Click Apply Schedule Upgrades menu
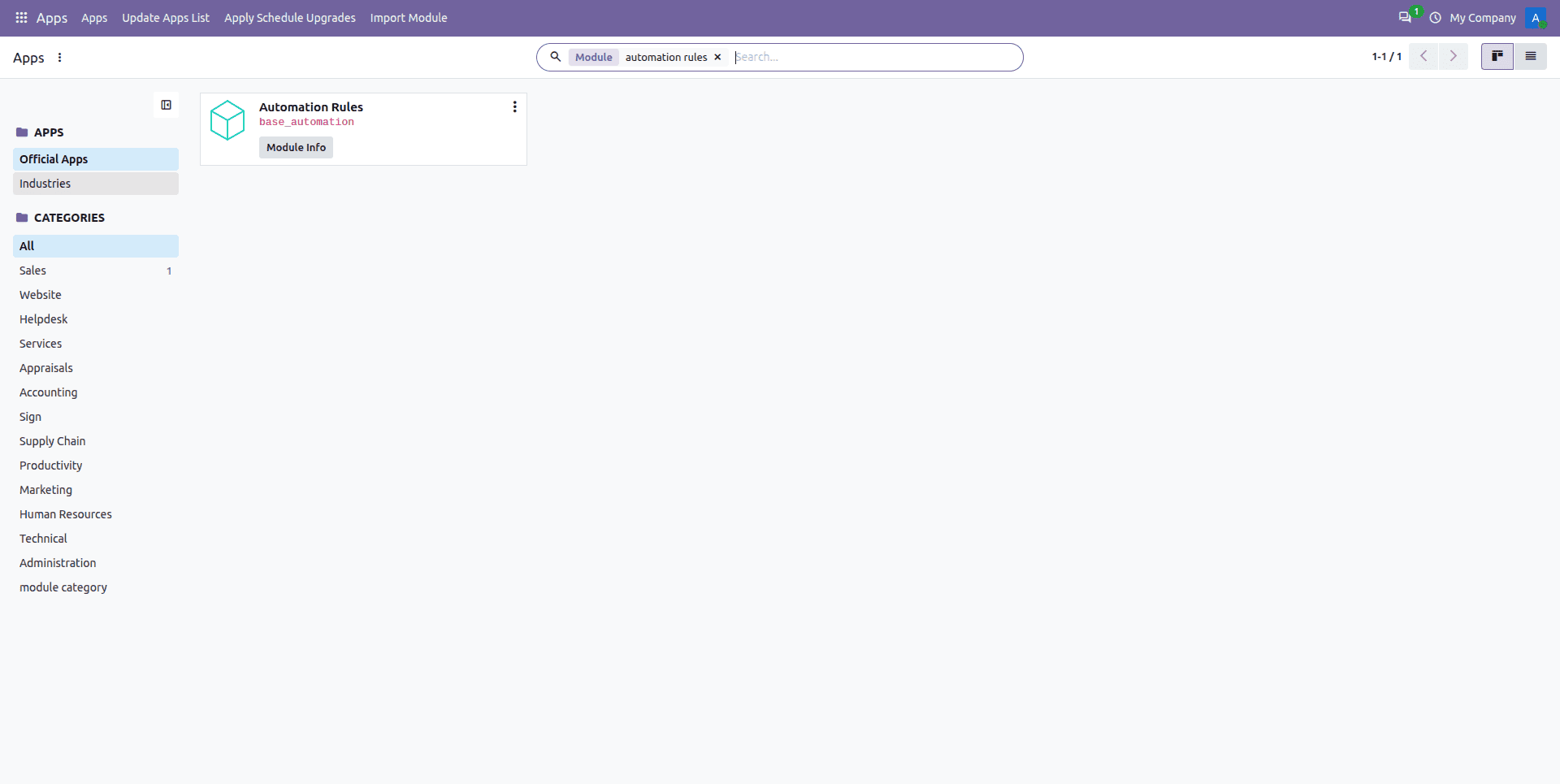Image resolution: width=1560 pixels, height=784 pixels. tap(290, 18)
